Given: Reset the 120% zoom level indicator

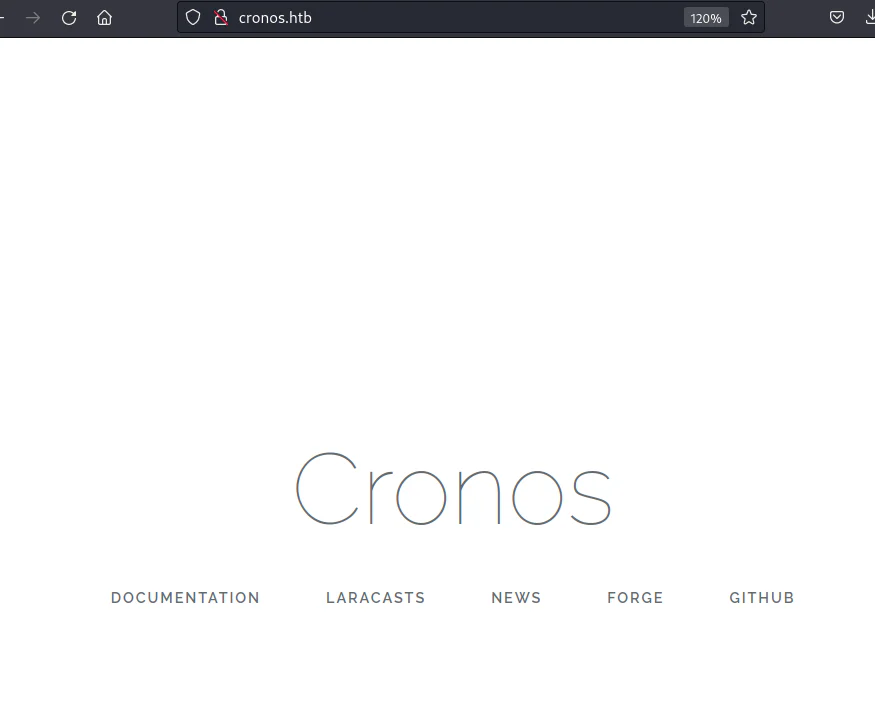Looking at the screenshot, I should [706, 18].
